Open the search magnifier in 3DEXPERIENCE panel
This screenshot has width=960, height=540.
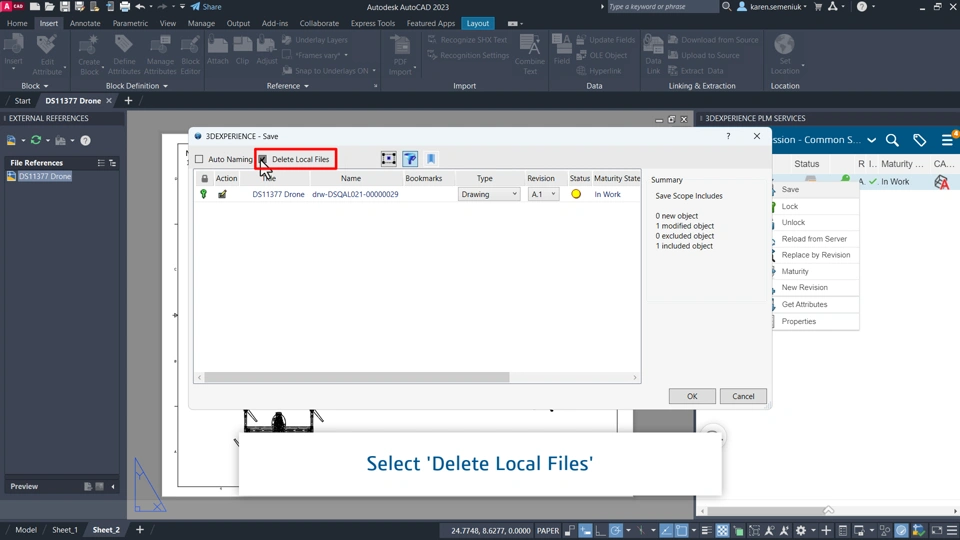click(x=892, y=140)
